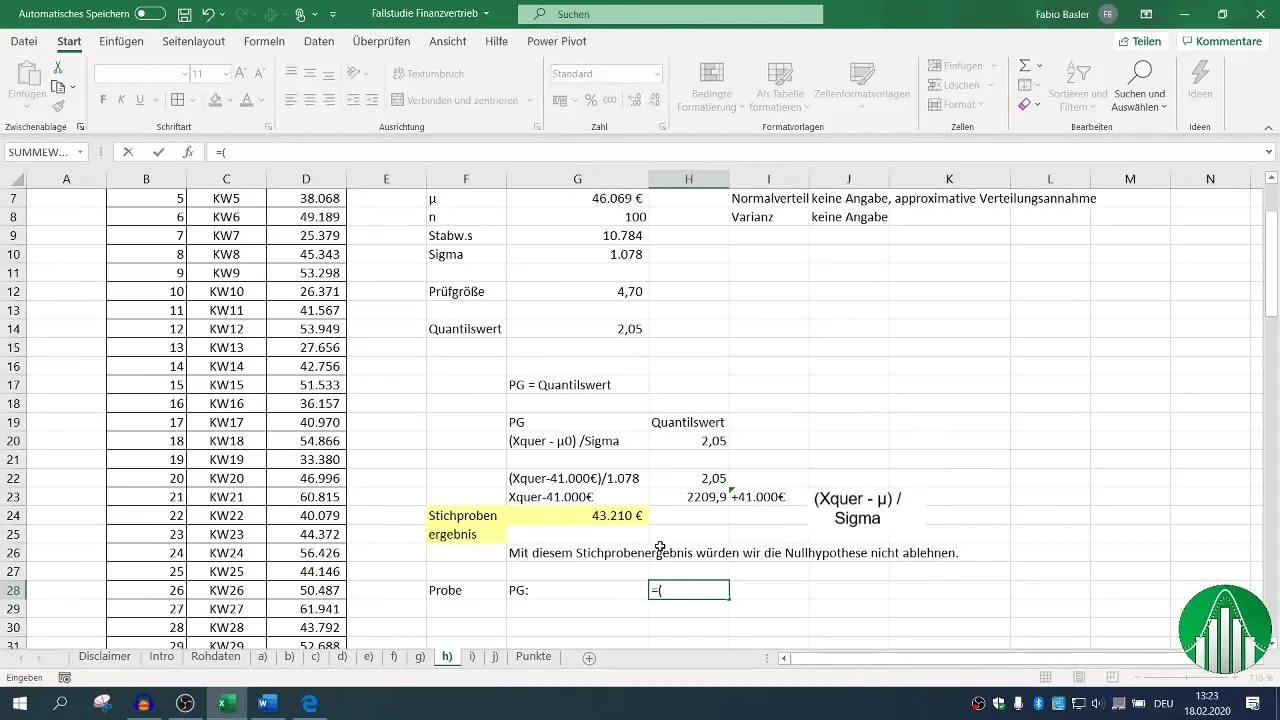Image resolution: width=1280 pixels, height=720 pixels.
Task: Apply thousands separator 000 format
Action: click(610, 100)
